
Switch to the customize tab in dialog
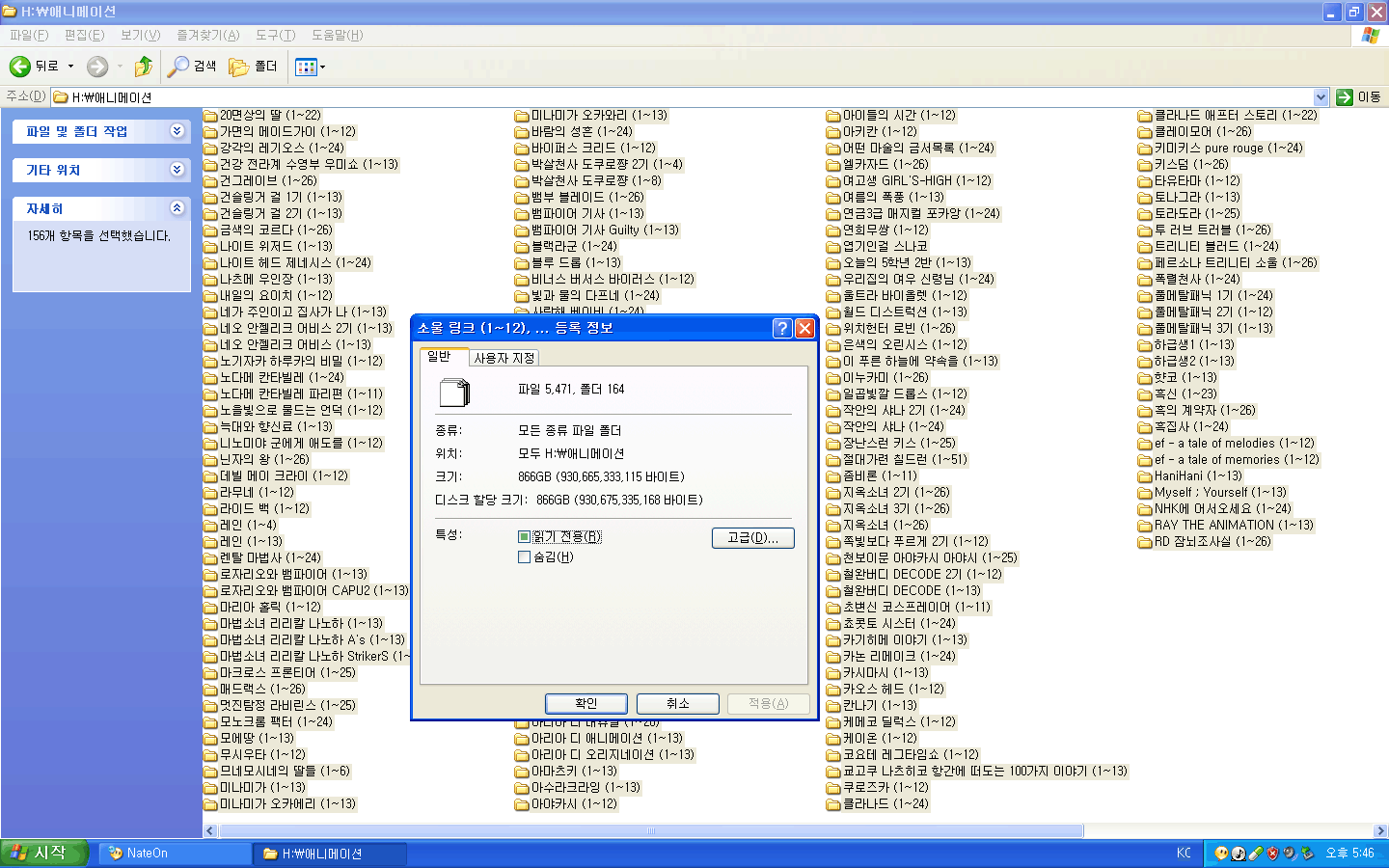pos(504,358)
